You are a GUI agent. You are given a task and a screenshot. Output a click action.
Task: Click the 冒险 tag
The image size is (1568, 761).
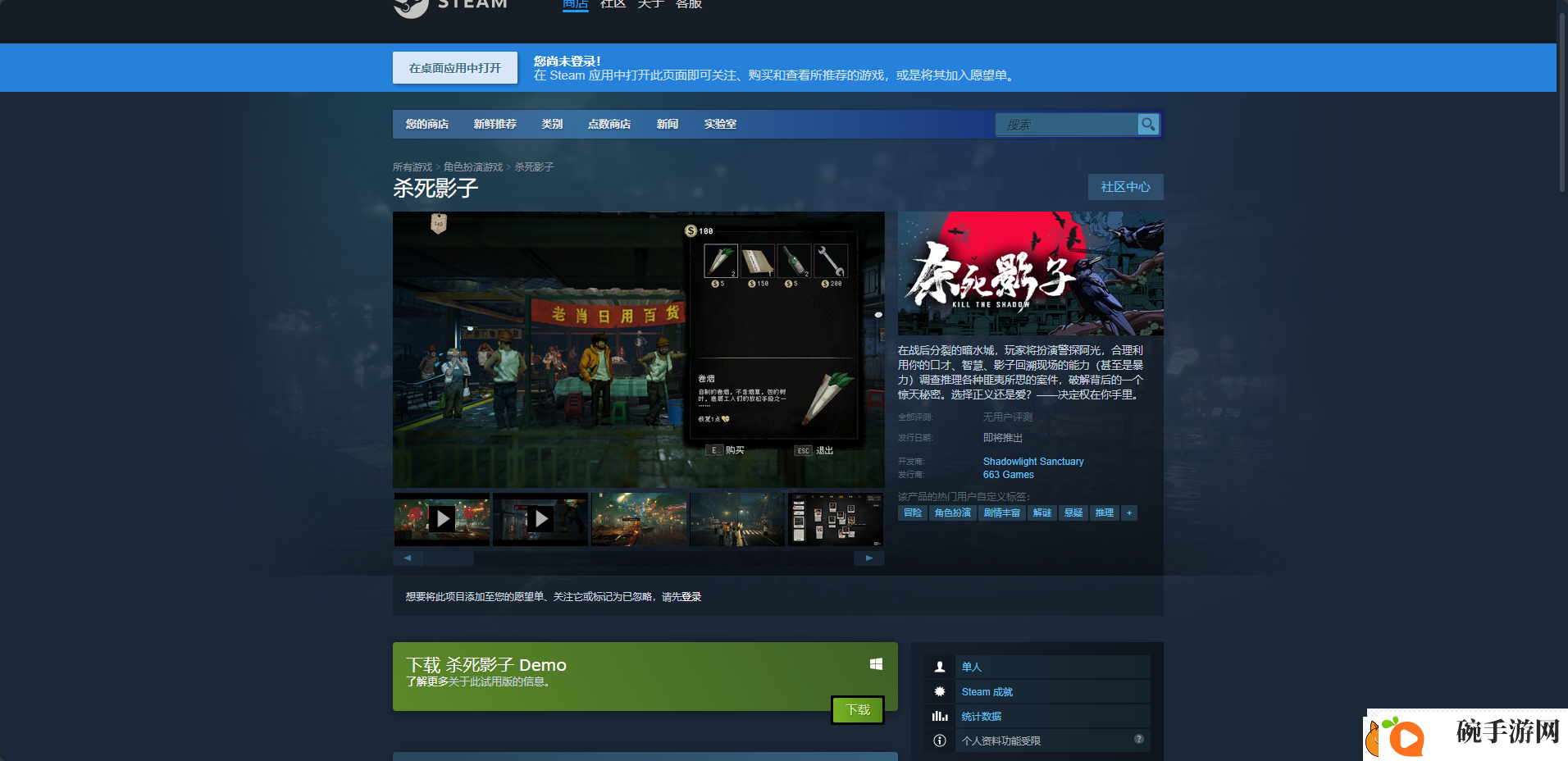tap(913, 513)
